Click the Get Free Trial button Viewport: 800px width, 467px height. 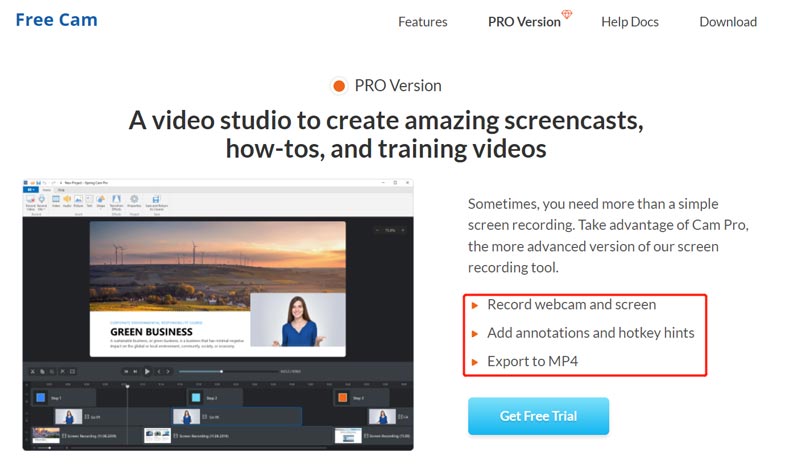[538, 416]
